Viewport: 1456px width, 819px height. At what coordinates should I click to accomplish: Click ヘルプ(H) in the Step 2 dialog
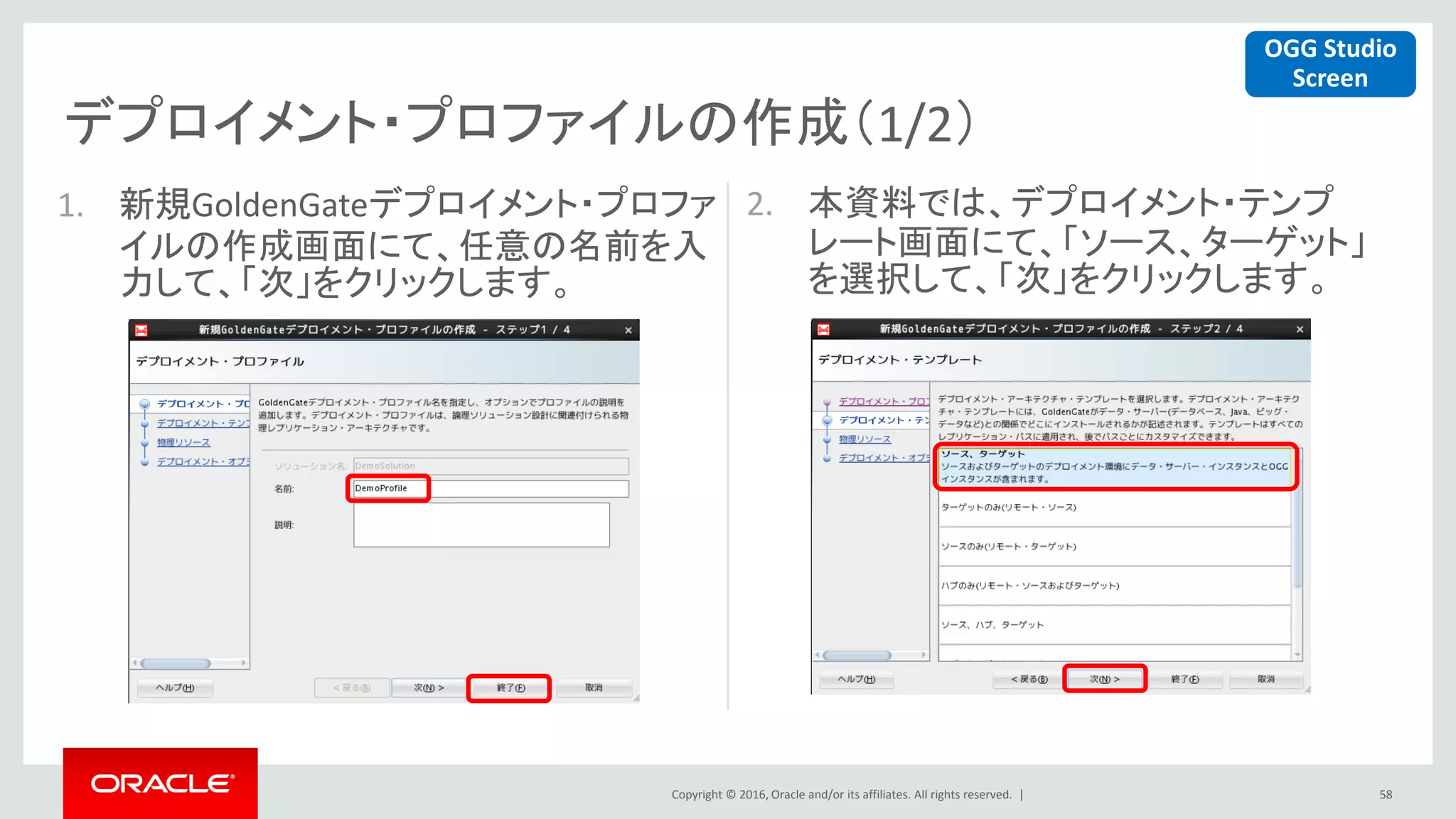(x=857, y=679)
